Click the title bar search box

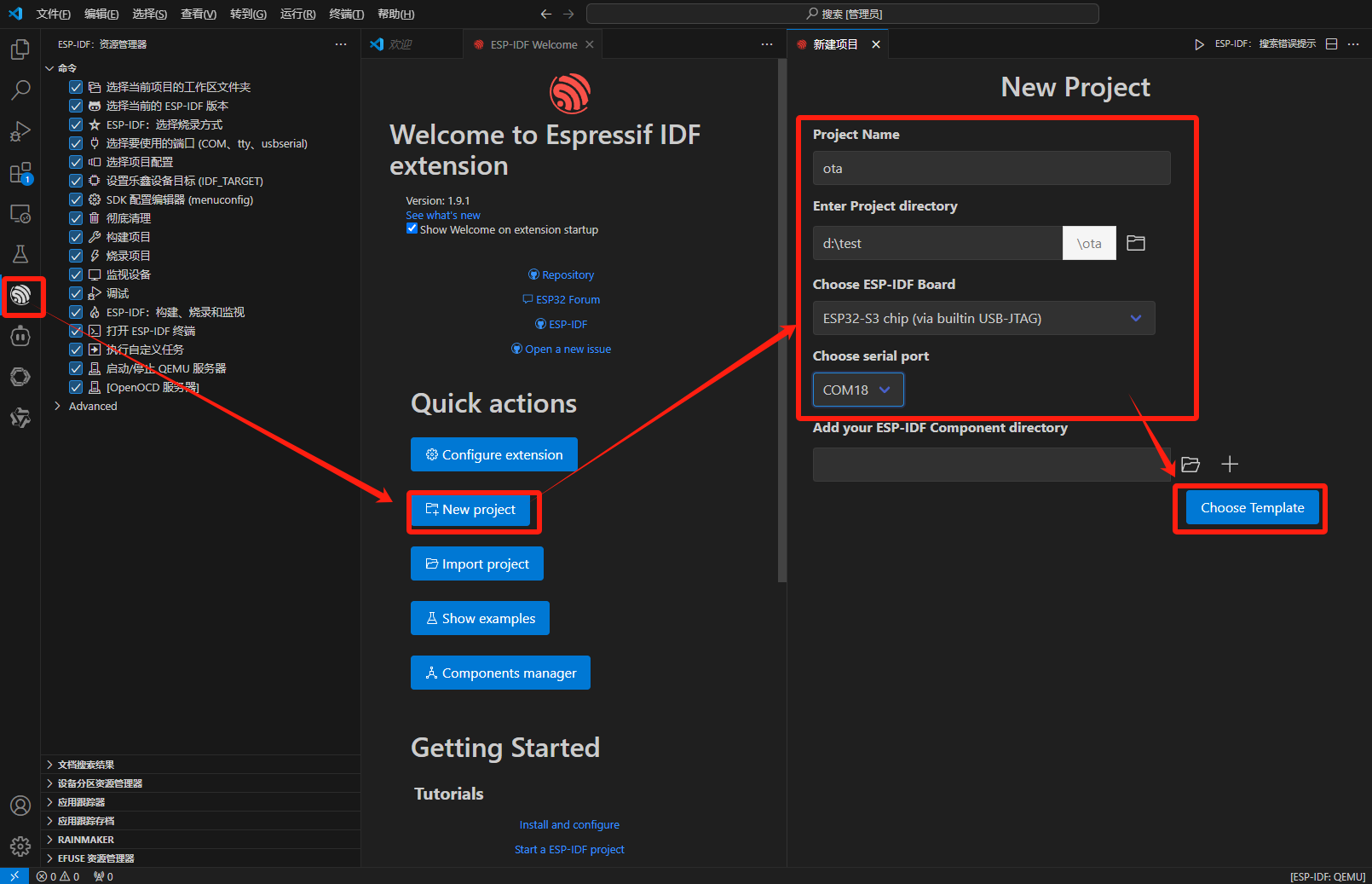pos(843,14)
